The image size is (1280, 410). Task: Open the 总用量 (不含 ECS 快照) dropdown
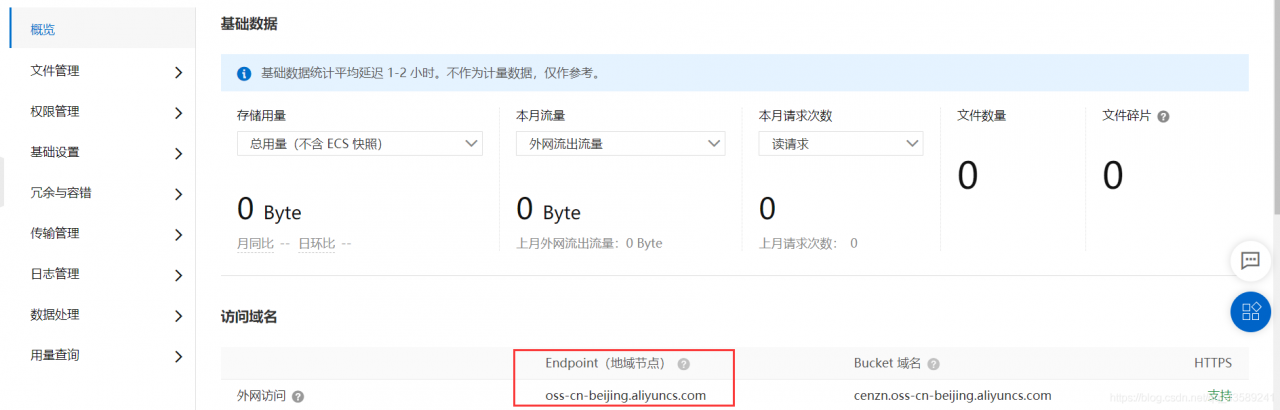point(360,144)
